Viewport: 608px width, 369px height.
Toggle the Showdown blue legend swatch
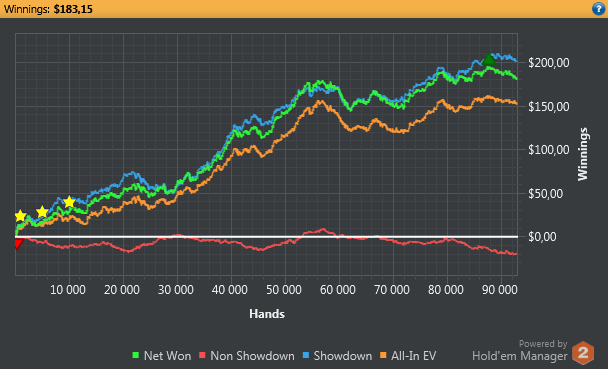pyautogui.click(x=306, y=355)
